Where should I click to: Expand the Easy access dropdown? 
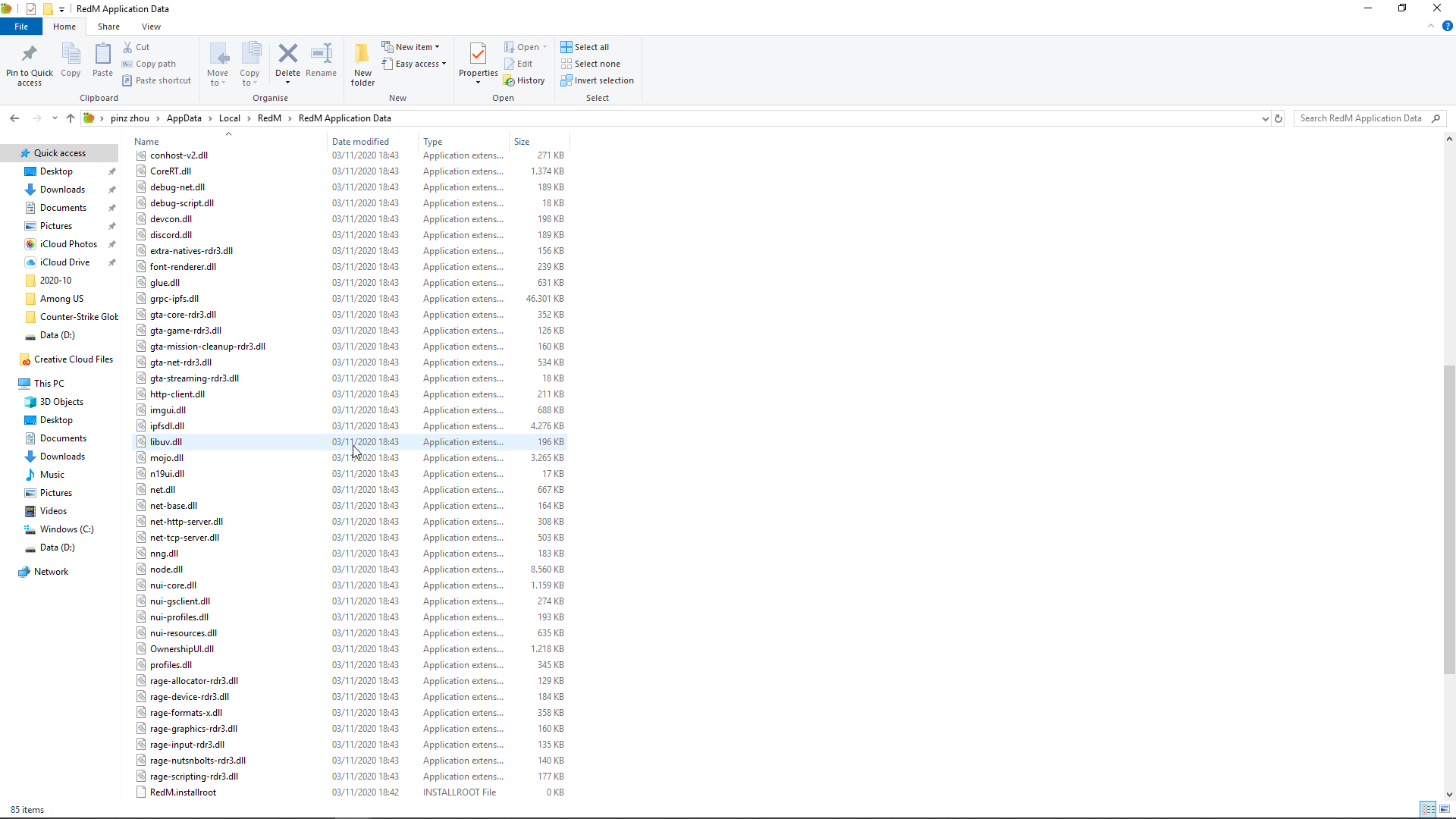[414, 64]
